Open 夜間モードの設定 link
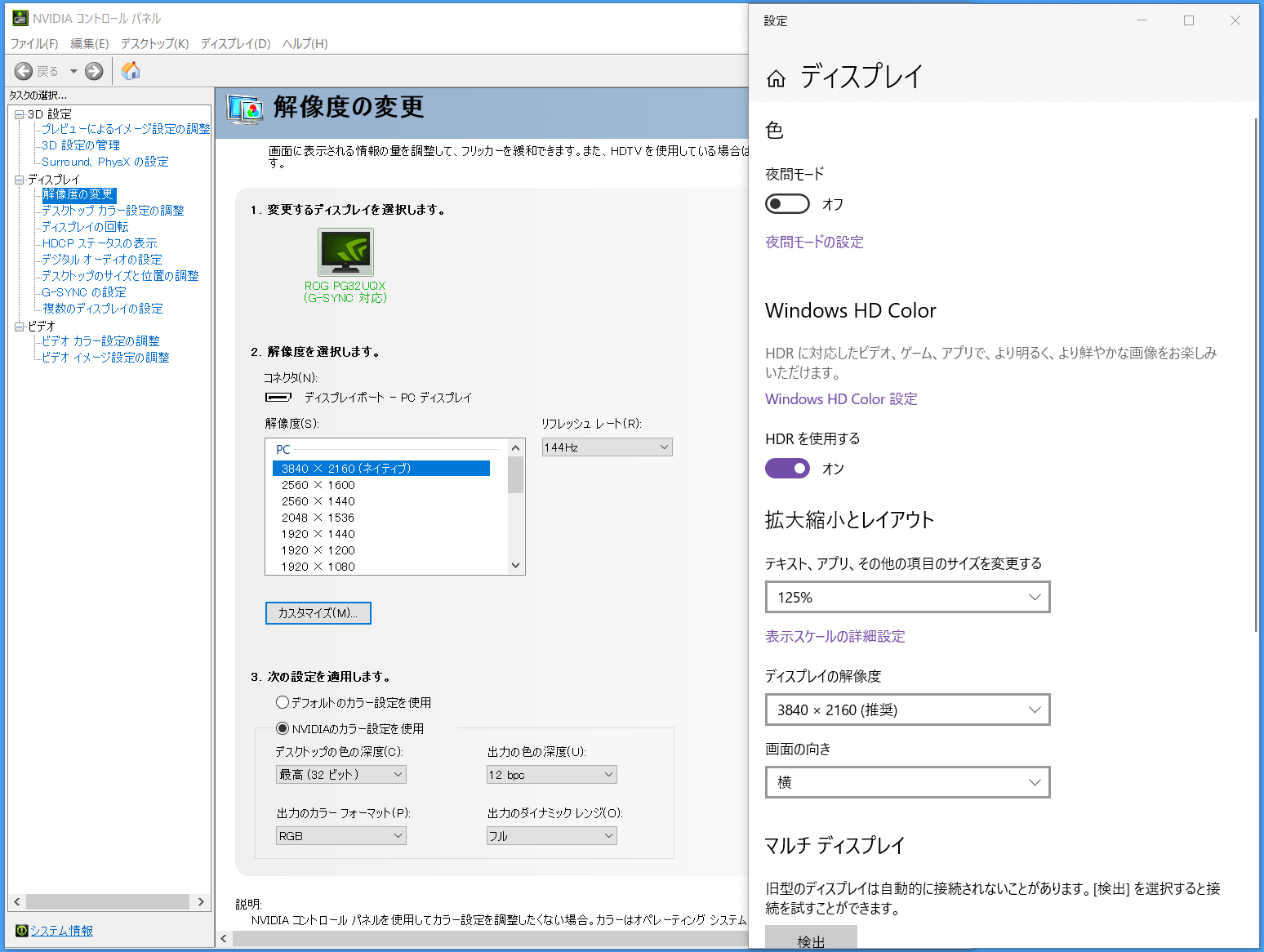The height and width of the screenshot is (952, 1264). (x=814, y=242)
